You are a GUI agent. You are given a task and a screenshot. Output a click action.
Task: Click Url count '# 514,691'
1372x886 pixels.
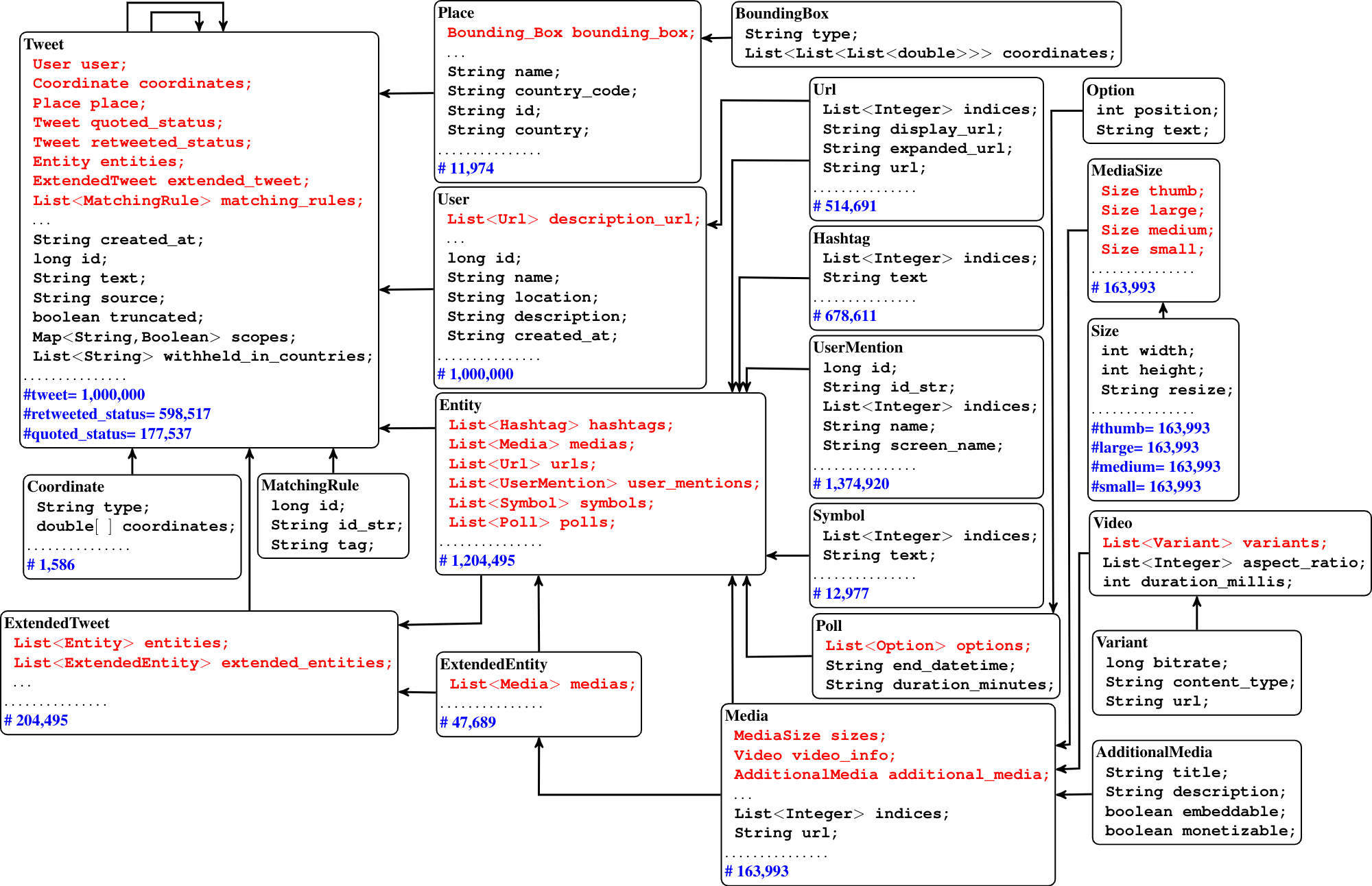point(844,206)
